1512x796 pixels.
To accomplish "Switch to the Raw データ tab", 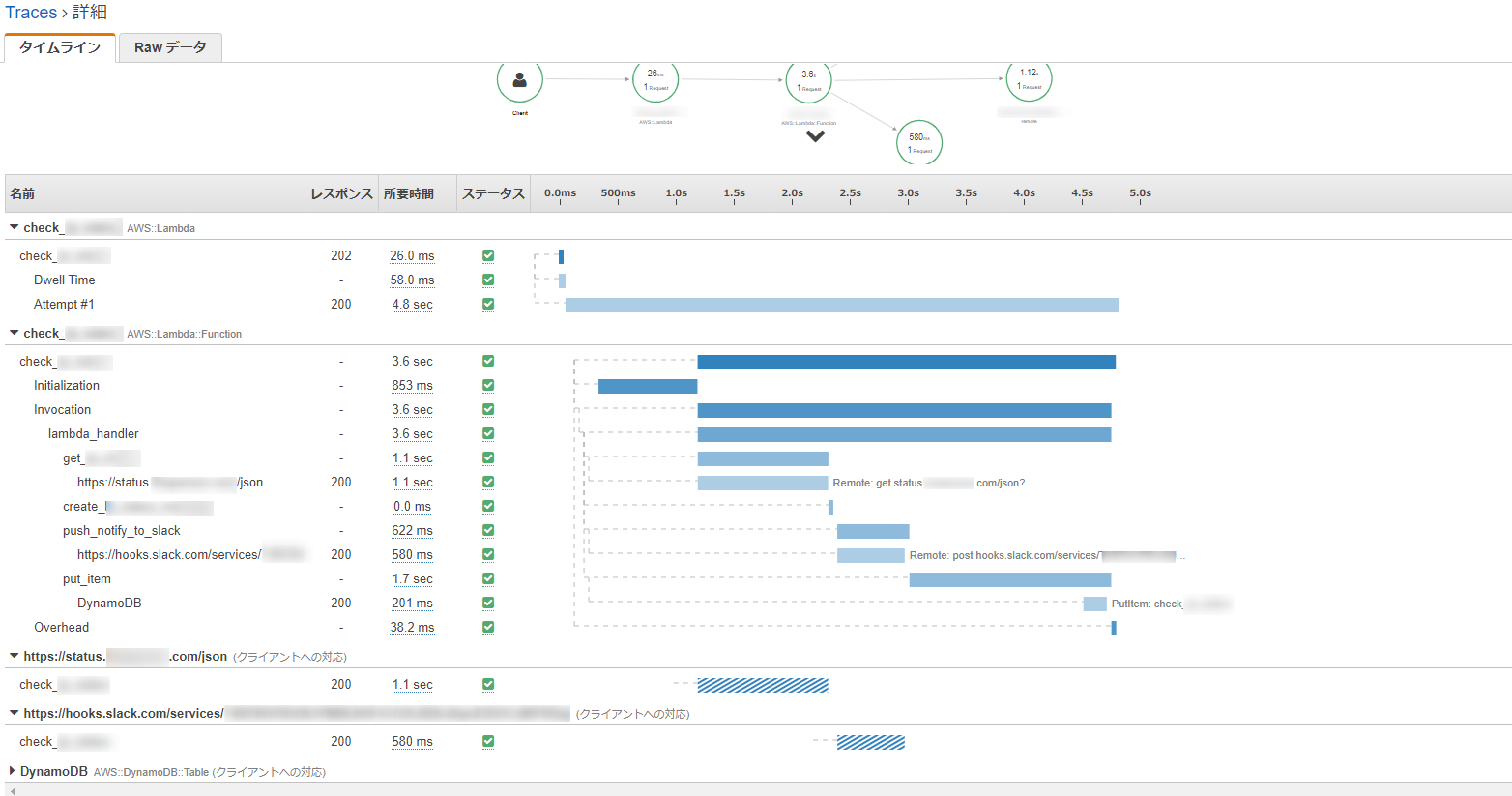I will click(170, 47).
